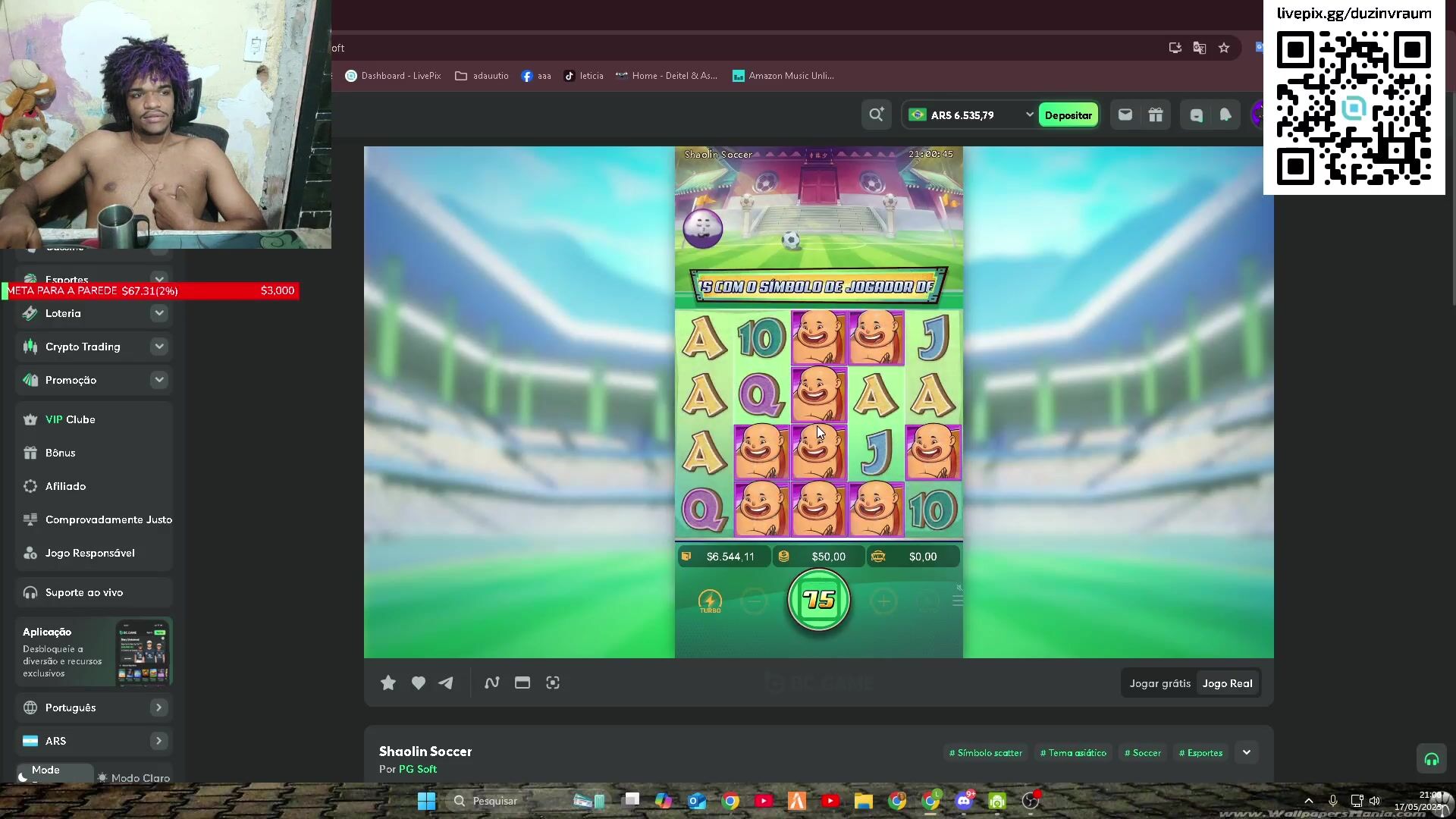
Task: Open the auto-spin icon in the game
Action: 927,601
